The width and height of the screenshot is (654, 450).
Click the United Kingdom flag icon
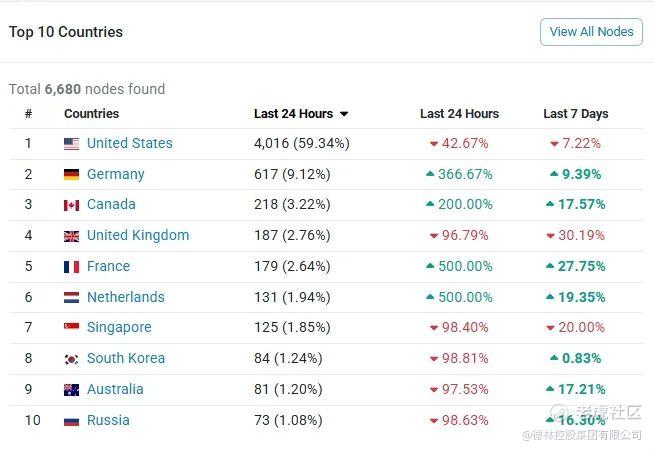point(71,236)
